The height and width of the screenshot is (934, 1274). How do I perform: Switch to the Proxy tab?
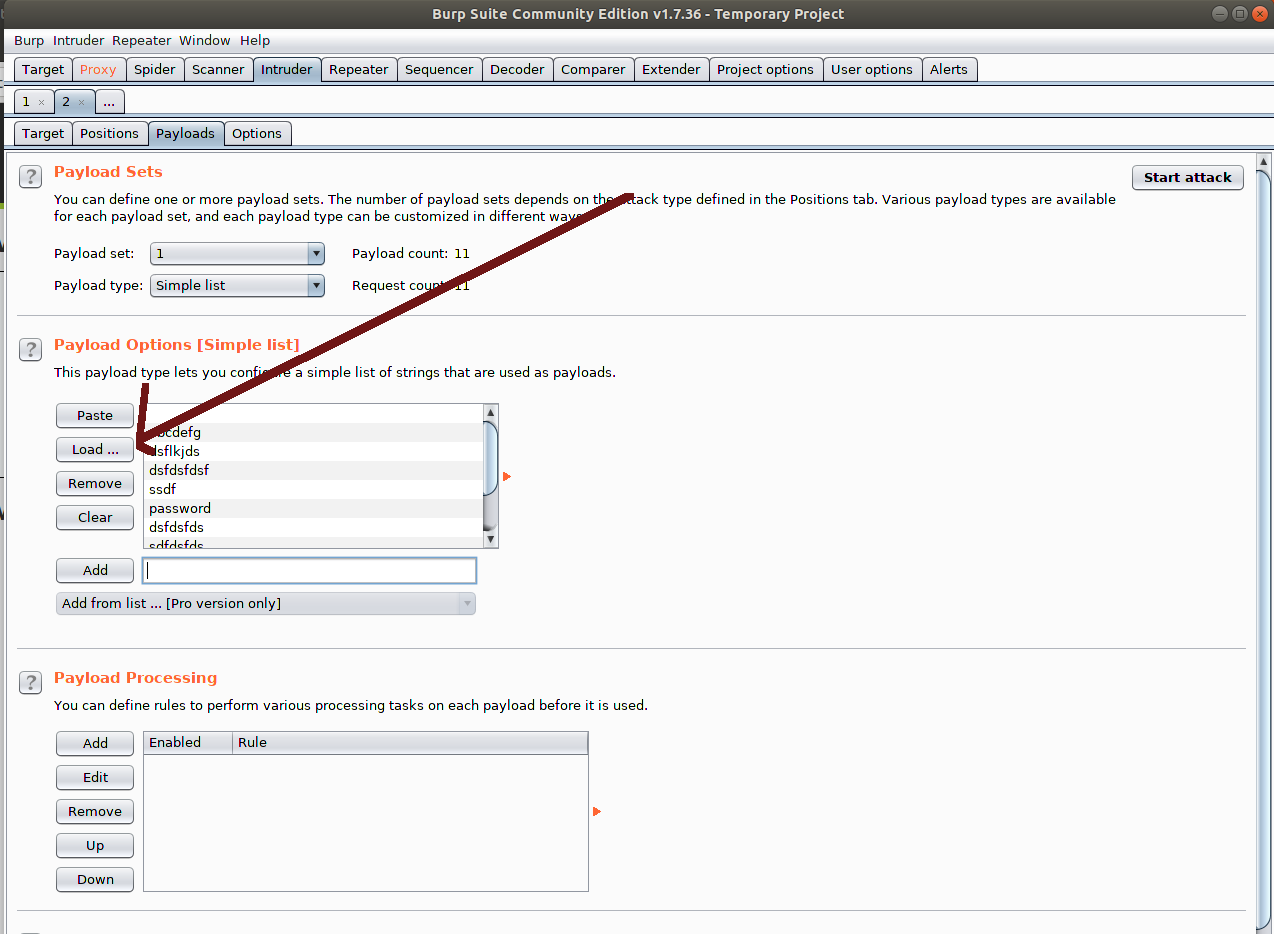(98, 70)
